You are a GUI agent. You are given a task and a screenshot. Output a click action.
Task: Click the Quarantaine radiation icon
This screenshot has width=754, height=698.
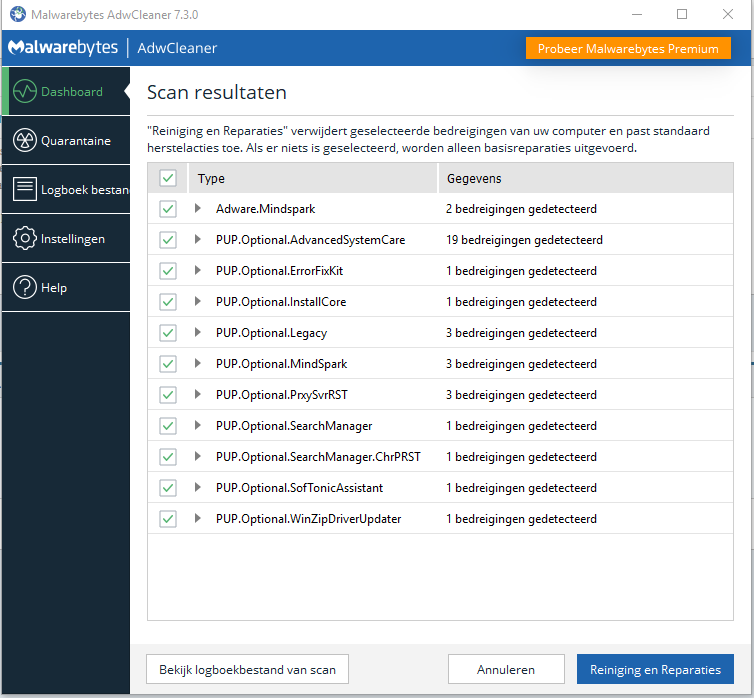coord(25,141)
